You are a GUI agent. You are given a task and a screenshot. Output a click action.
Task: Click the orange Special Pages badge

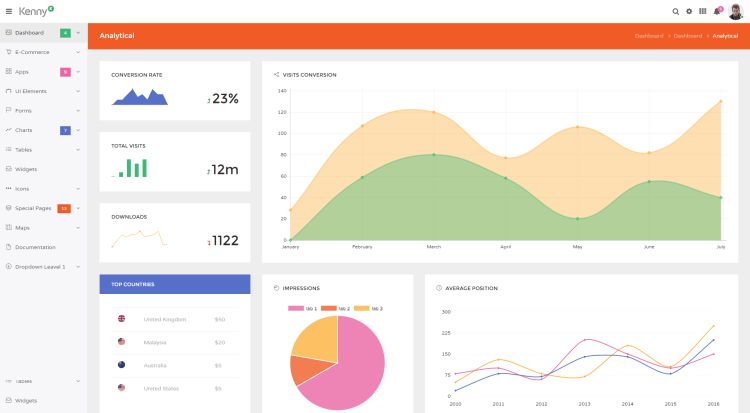tap(64, 209)
